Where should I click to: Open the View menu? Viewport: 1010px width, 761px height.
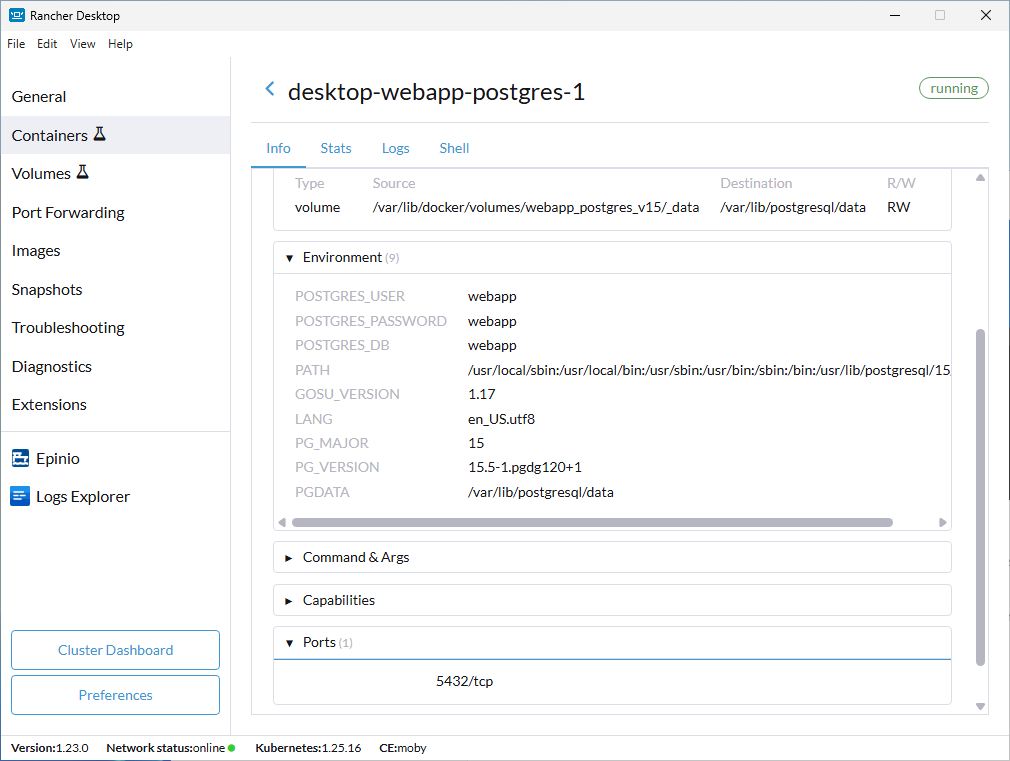tap(82, 44)
